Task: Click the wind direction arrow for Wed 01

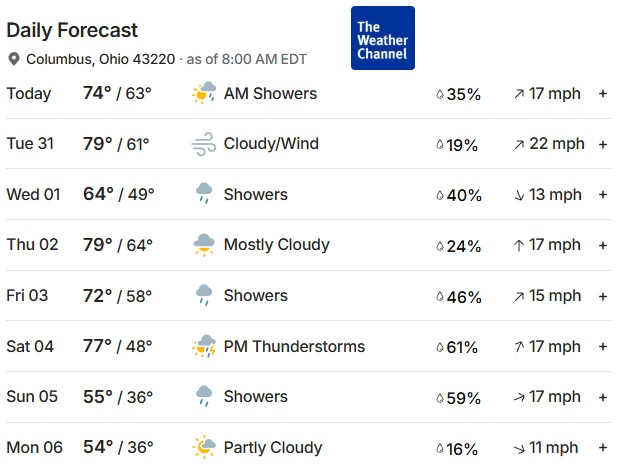Action: (519, 195)
